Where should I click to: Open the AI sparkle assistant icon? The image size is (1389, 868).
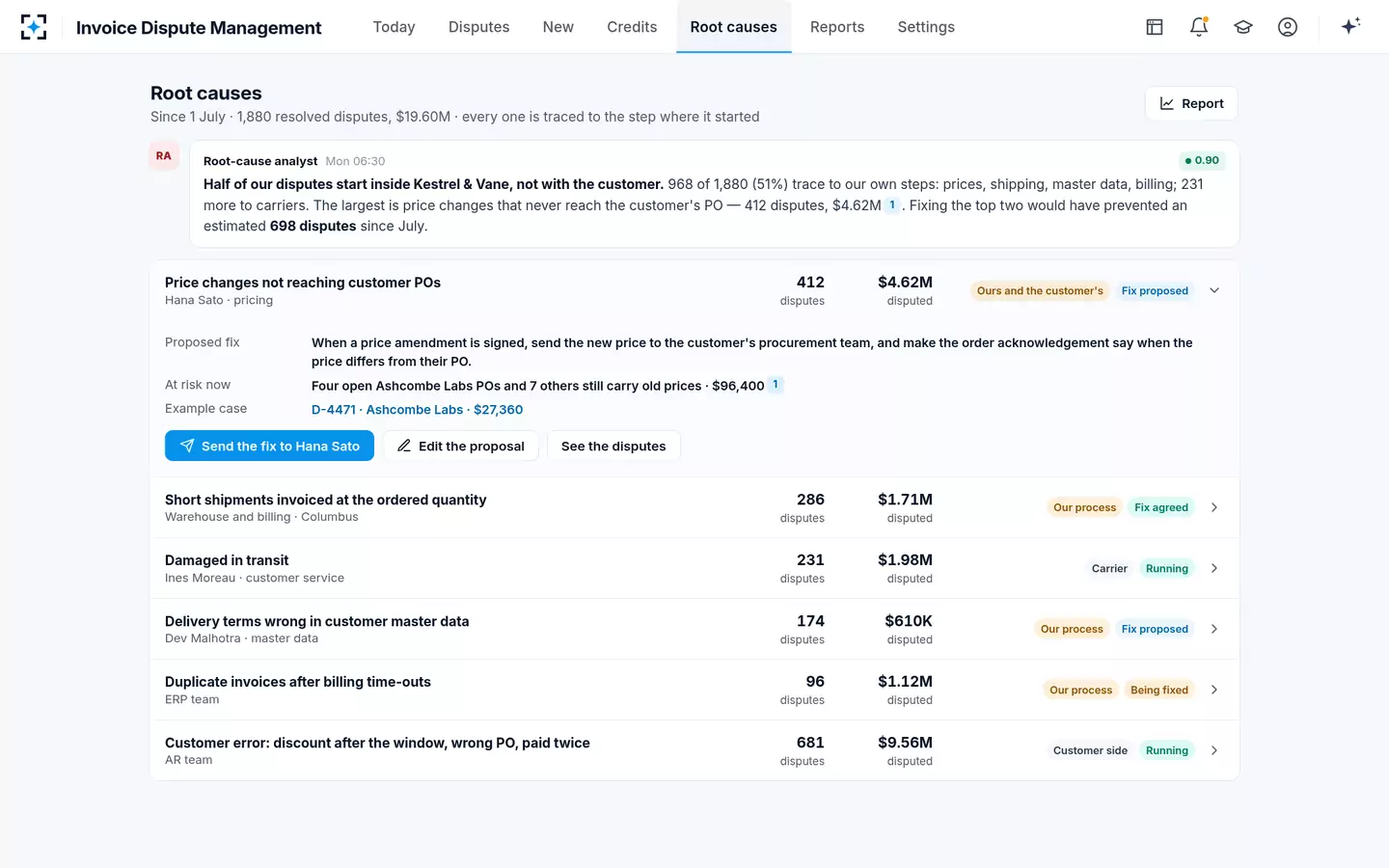pyautogui.click(x=1350, y=26)
